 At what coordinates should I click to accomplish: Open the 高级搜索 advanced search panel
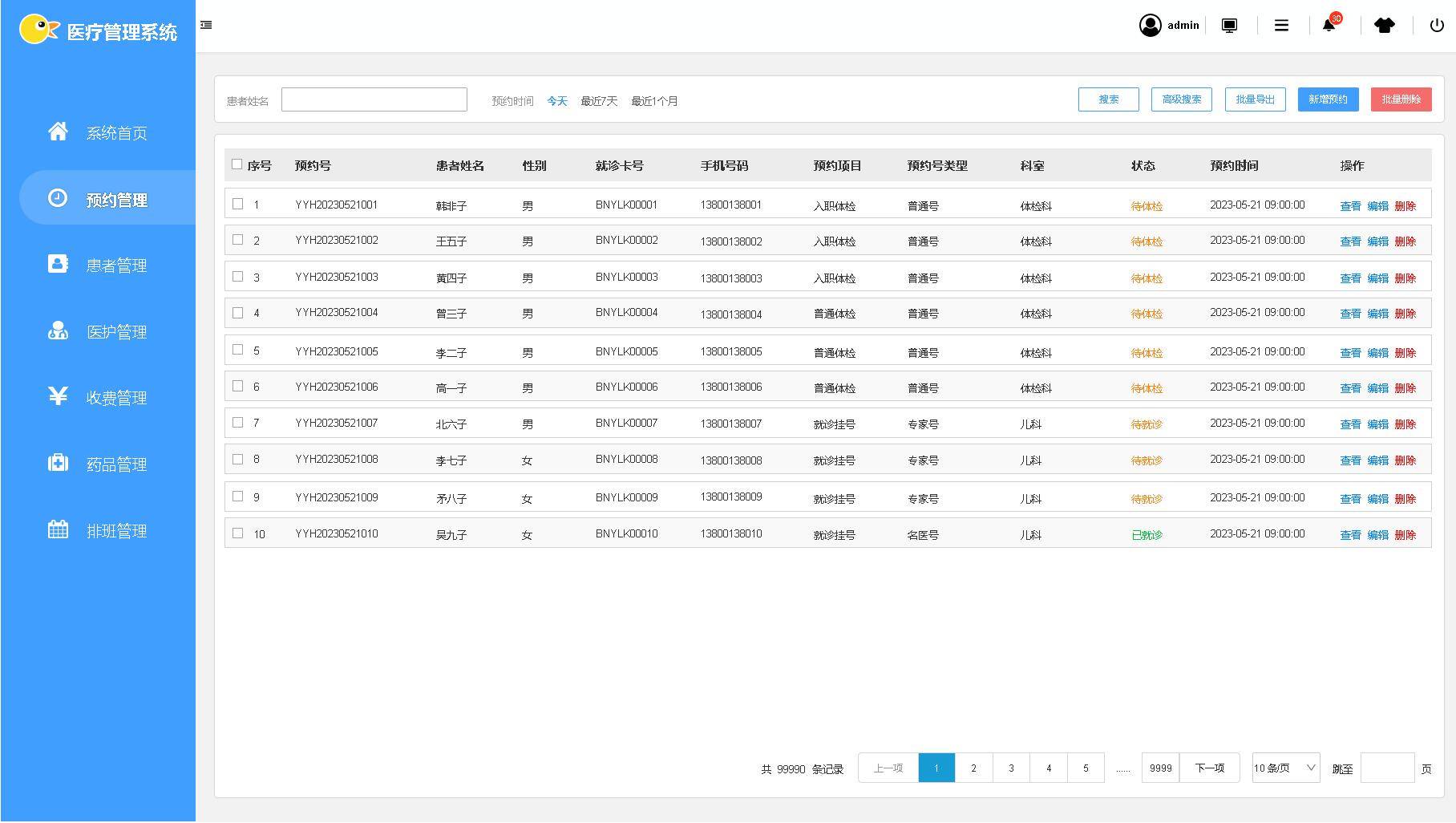(x=1181, y=99)
